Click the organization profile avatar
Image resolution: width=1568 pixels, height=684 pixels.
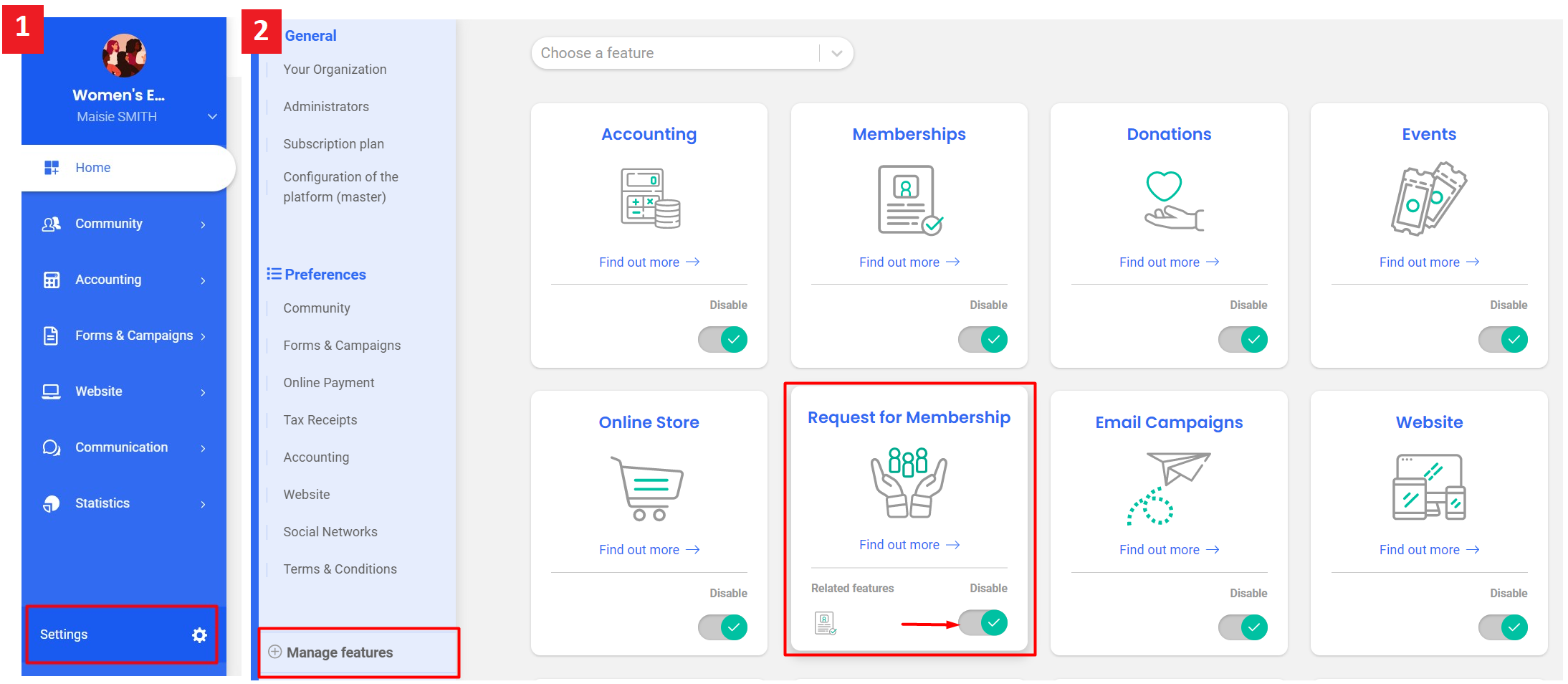point(124,55)
